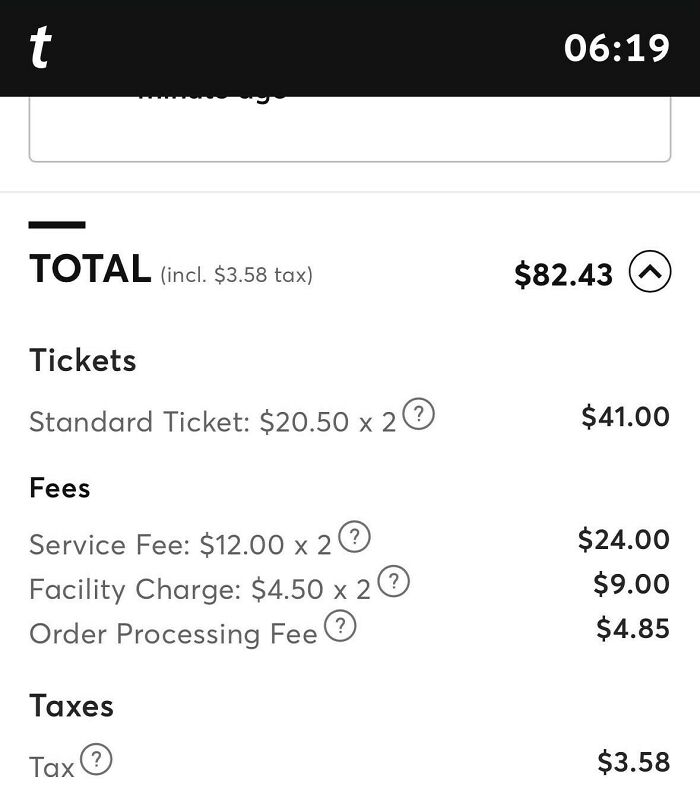Open the Ticketmaster logo menu
The image size is (700, 812).
click(39, 48)
